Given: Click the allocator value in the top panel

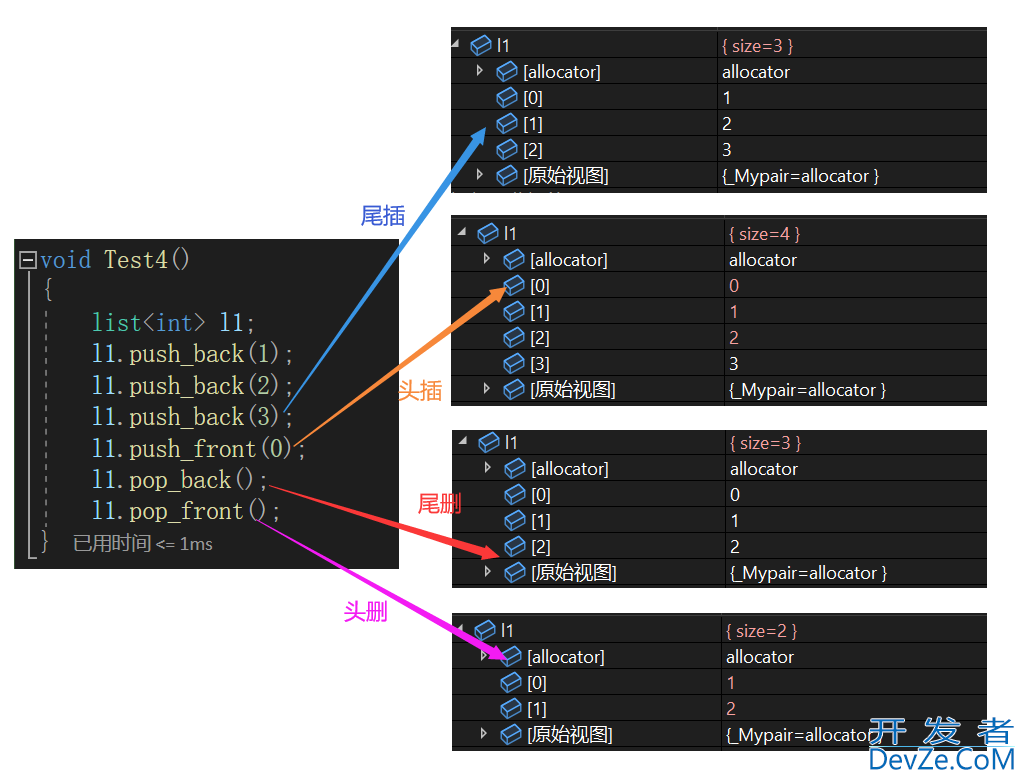Looking at the screenshot, I should coord(756,72).
